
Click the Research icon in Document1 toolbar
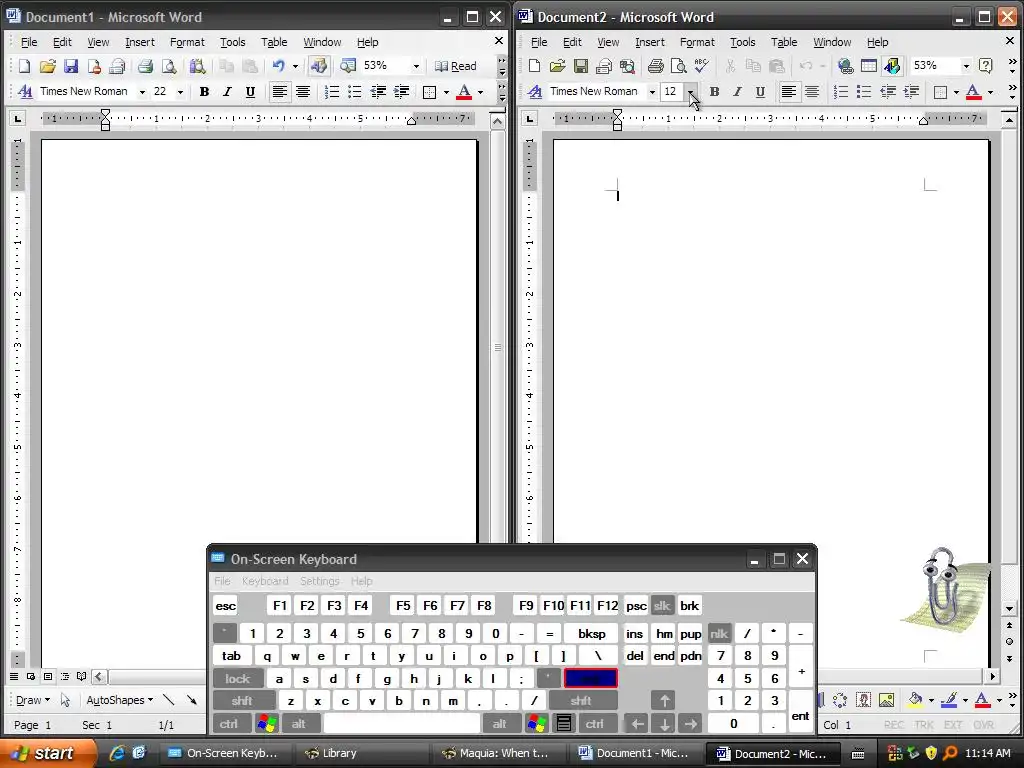click(x=197, y=66)
